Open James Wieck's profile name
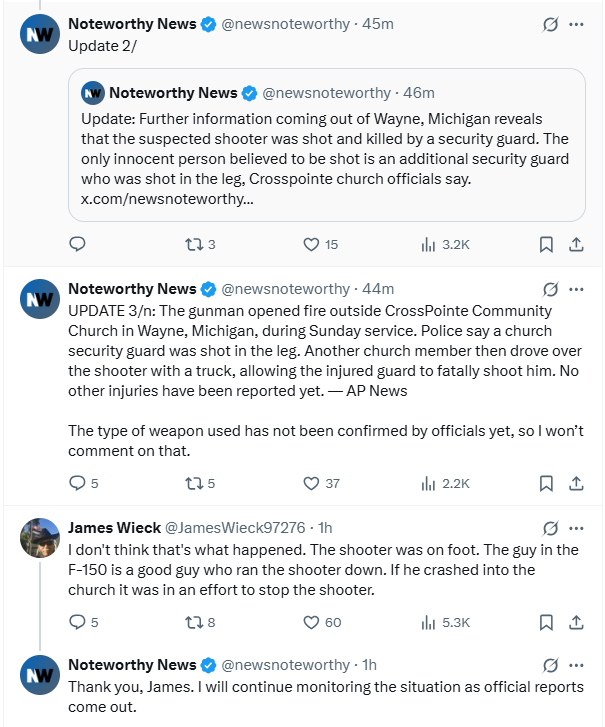The width and height of the screenshot is (605, 727). click(x=113, y=528)
